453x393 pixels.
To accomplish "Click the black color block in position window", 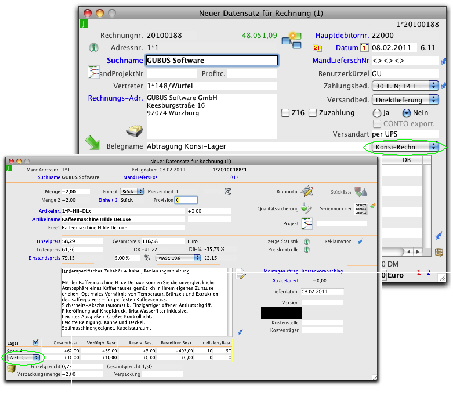I will [x=281, y=313].
